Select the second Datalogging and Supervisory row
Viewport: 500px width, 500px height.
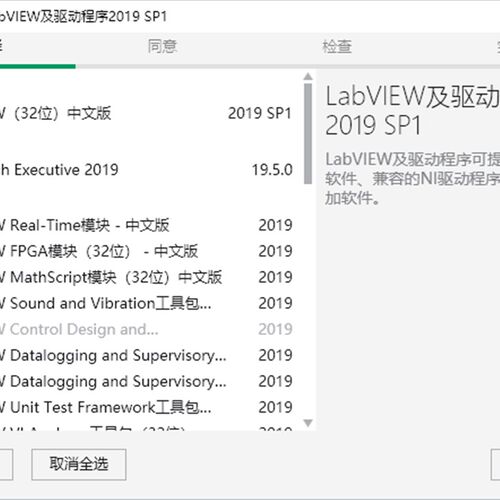(x=147, y=381)
